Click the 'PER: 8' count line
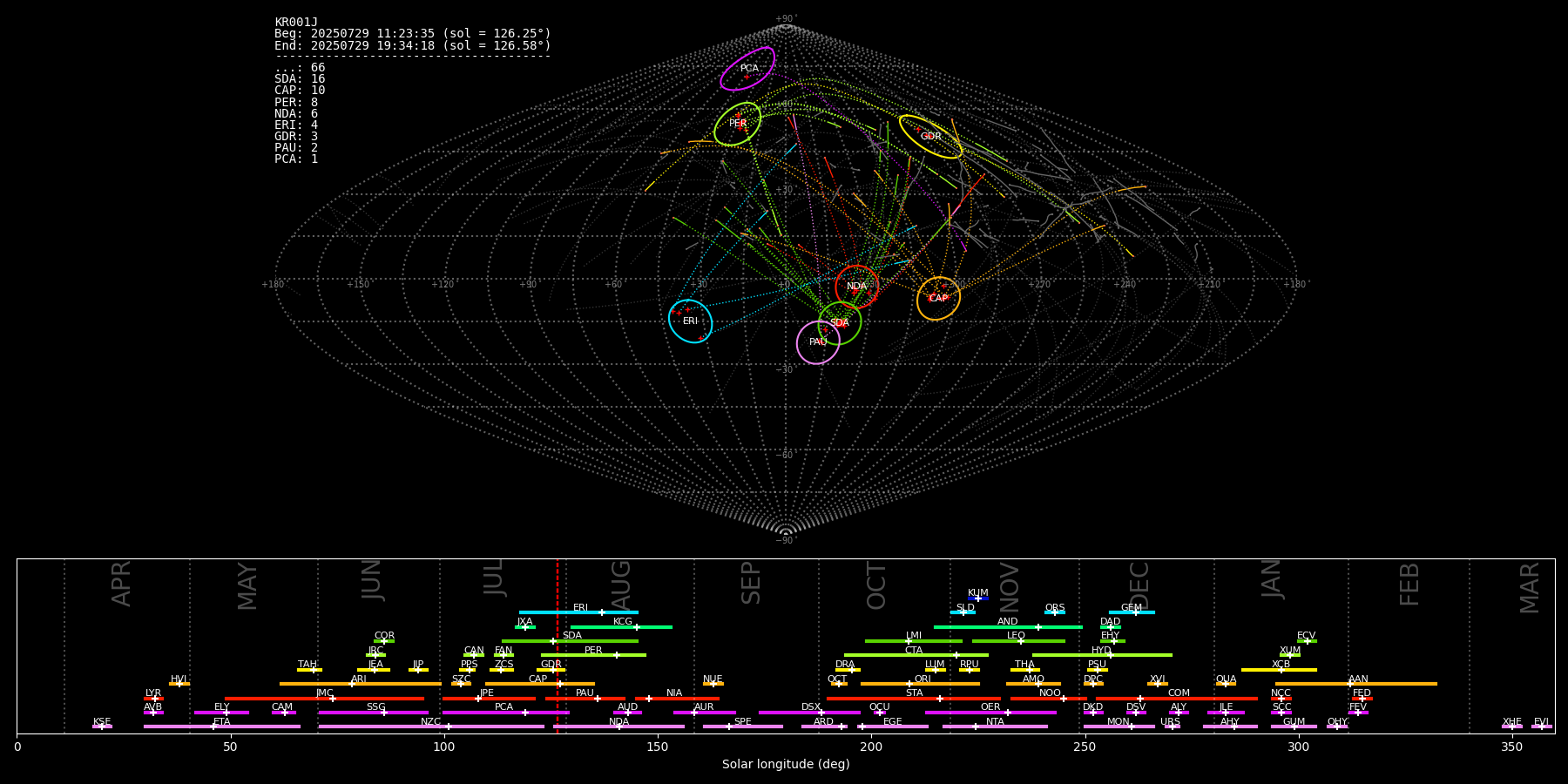Screen dimensions: 1568x784 tap(296, 102)
